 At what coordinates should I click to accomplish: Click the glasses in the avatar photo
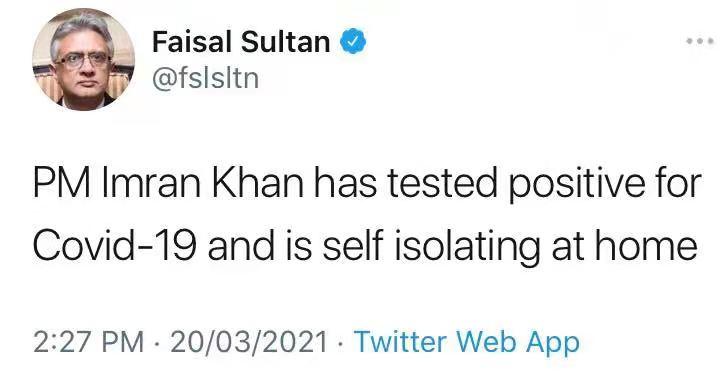coord(84,60)
